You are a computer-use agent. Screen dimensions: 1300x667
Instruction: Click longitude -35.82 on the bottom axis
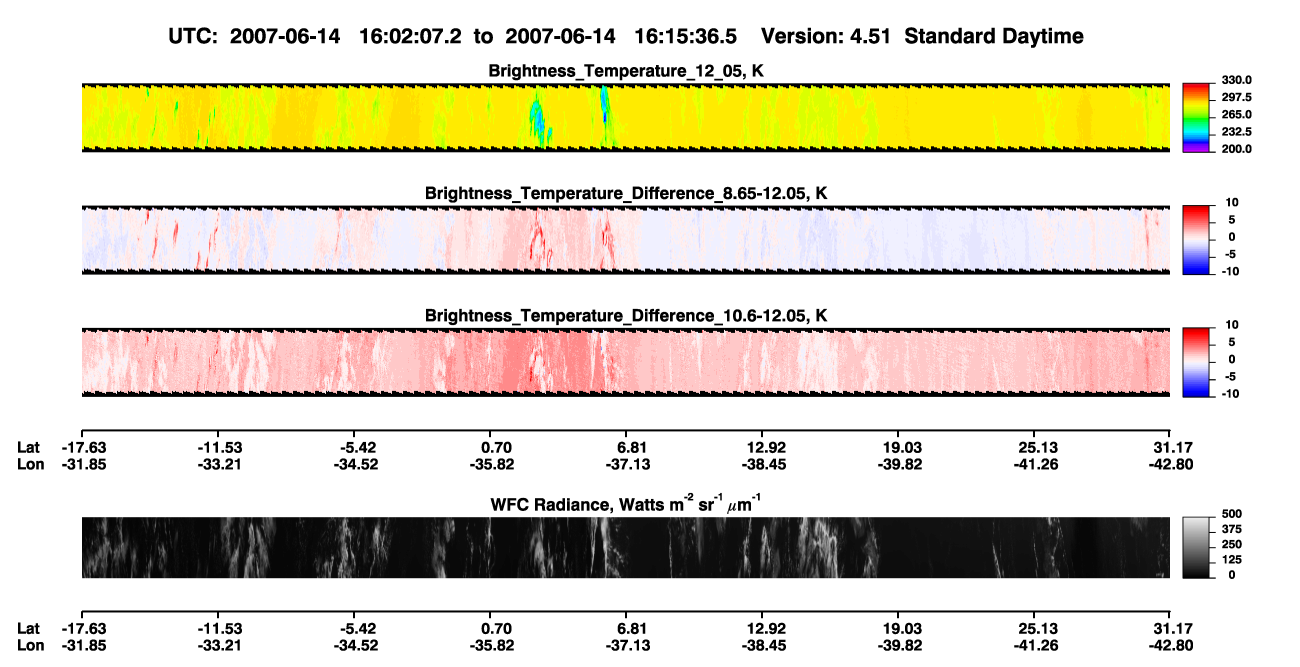pos(490,645)
